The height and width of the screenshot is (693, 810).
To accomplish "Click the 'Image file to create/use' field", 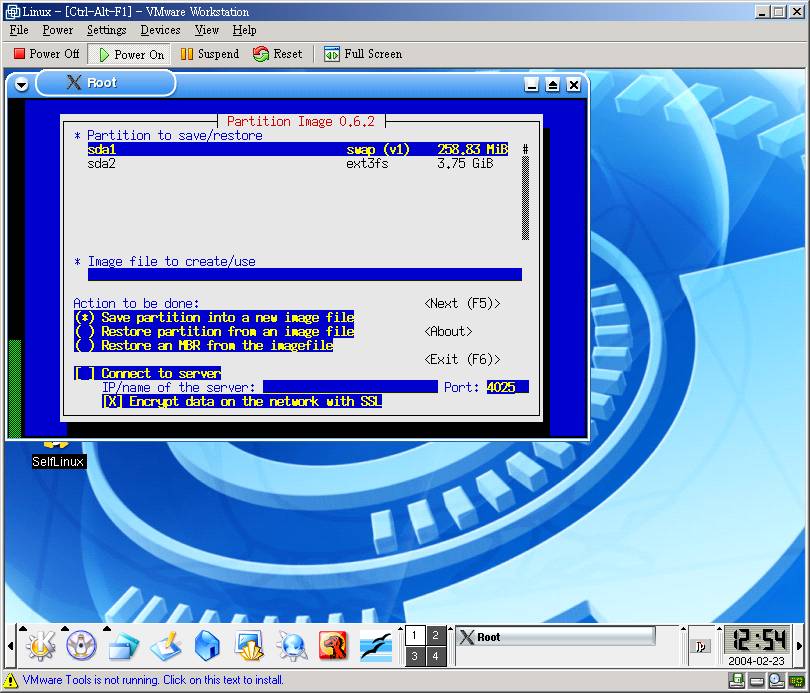I will [x=305, y=274].
